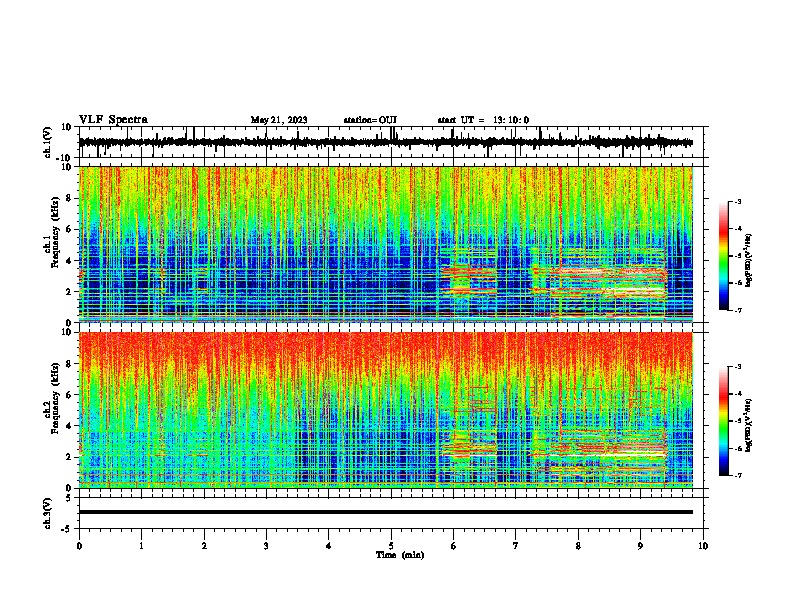Click the ch.2 spectrogram color scale bar
Viewport: 792px width, 612px height.
click(x=724, y=421)
